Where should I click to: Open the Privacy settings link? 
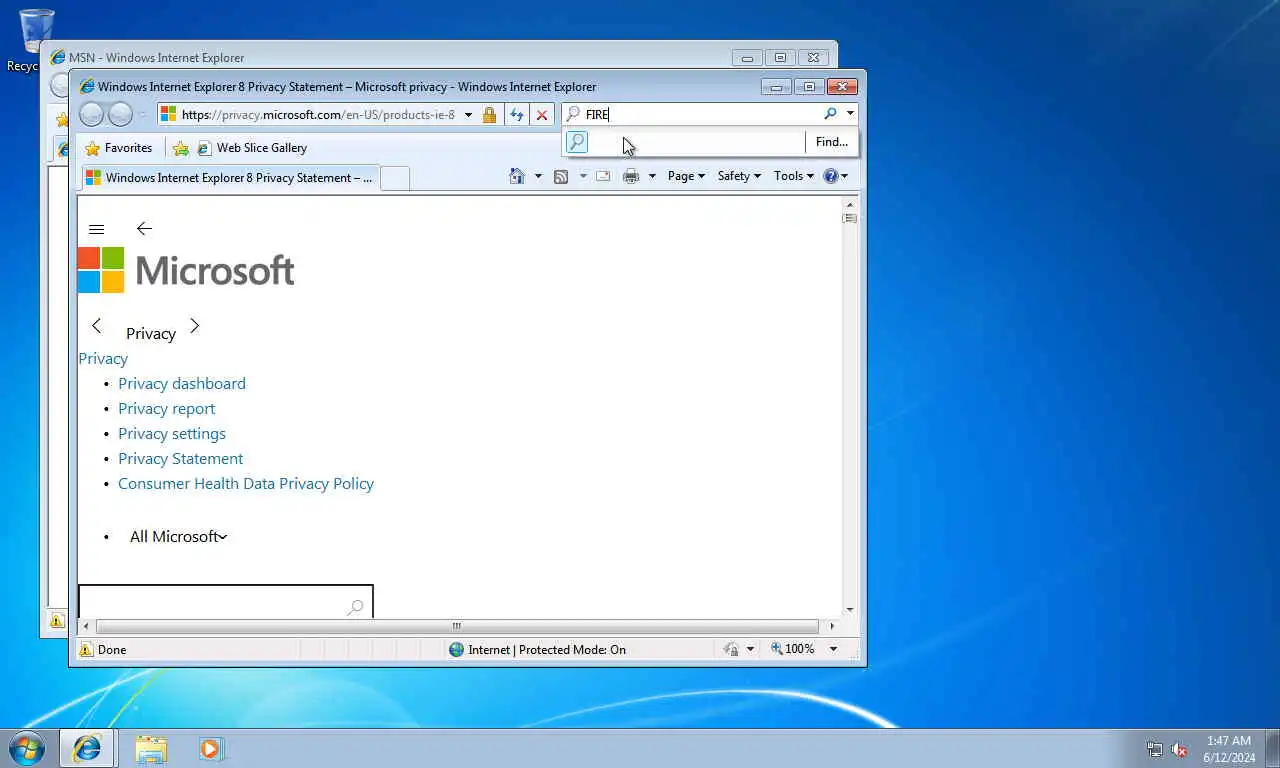pyautogui.click(x=172, y=434)
